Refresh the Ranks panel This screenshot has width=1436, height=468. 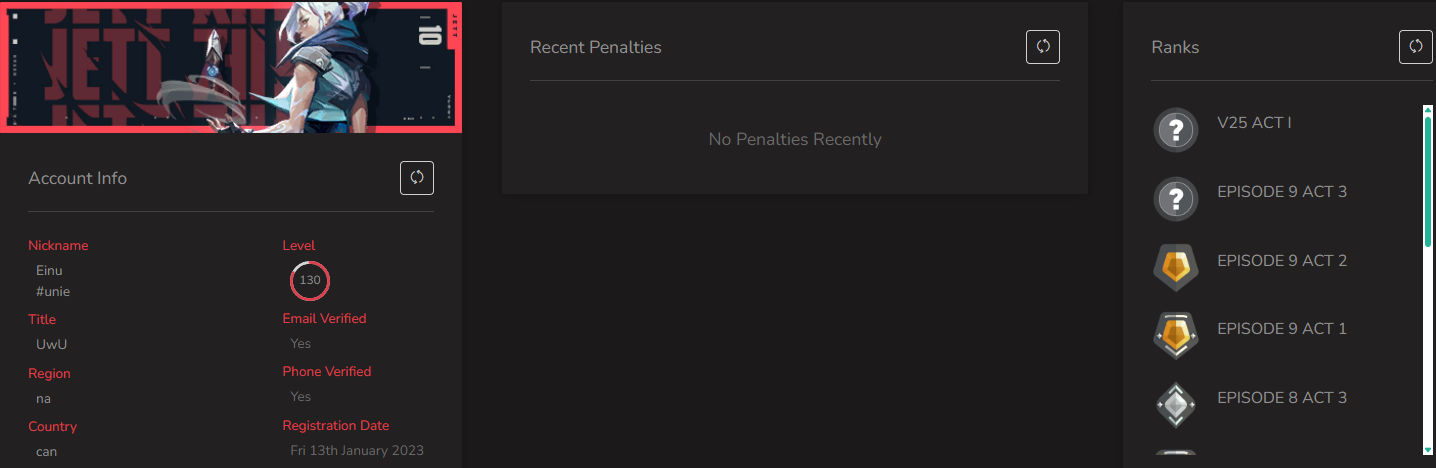pyautogui.click(x=1416, y=47)
